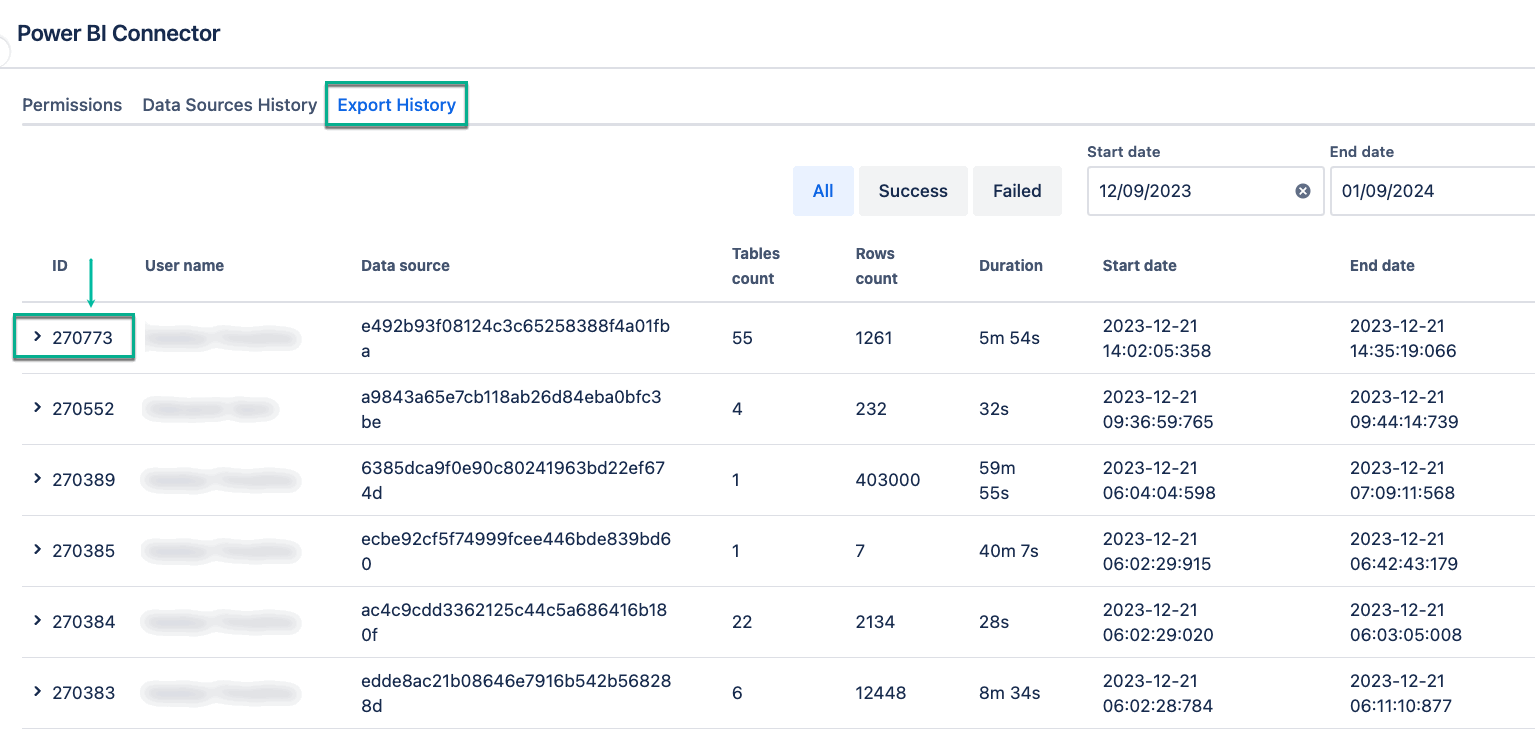Image resolution: width=1535 pixels, height=734 pixels.
Task: Expand export row 270385
Action: point(38,550)
